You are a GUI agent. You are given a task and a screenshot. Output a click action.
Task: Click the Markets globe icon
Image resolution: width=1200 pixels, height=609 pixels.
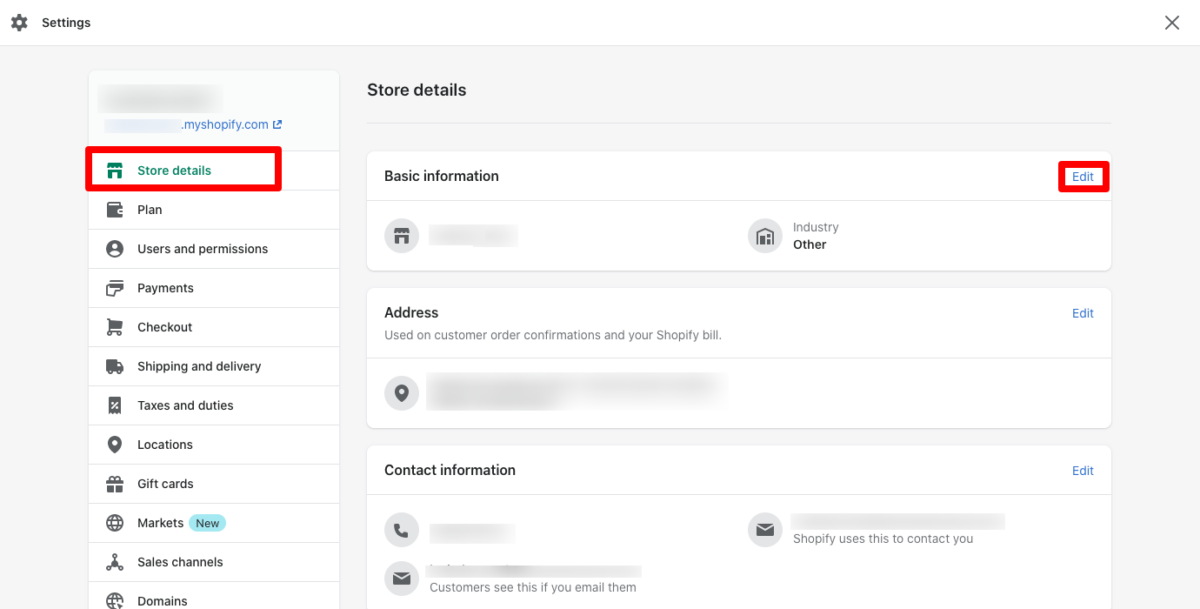[x=115, y=523]
